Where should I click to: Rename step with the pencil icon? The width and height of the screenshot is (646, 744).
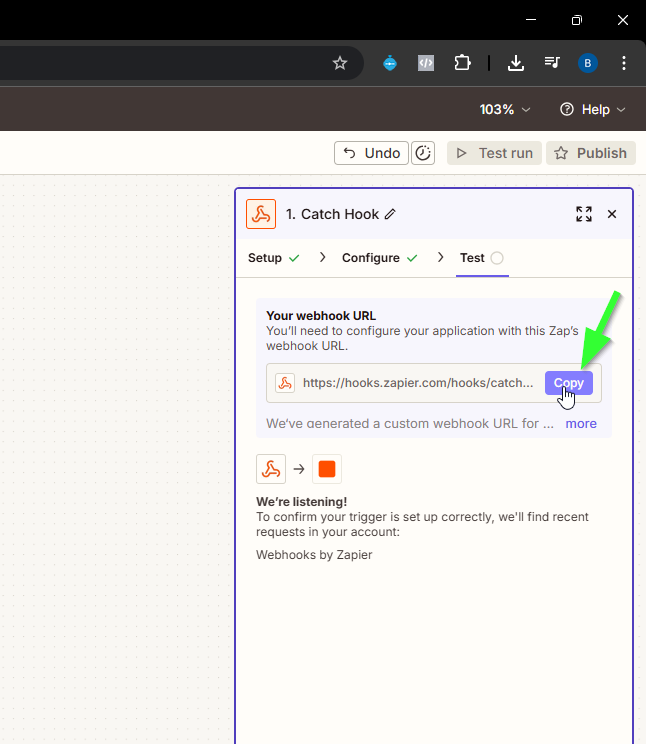(390, 214)
